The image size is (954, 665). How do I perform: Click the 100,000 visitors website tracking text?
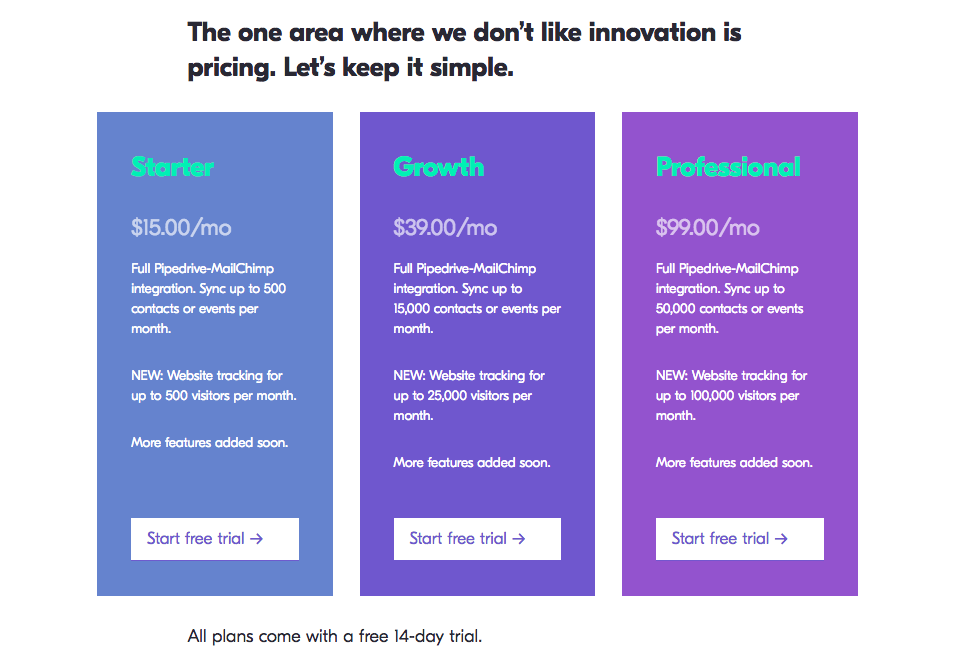(x=731, y=396)
